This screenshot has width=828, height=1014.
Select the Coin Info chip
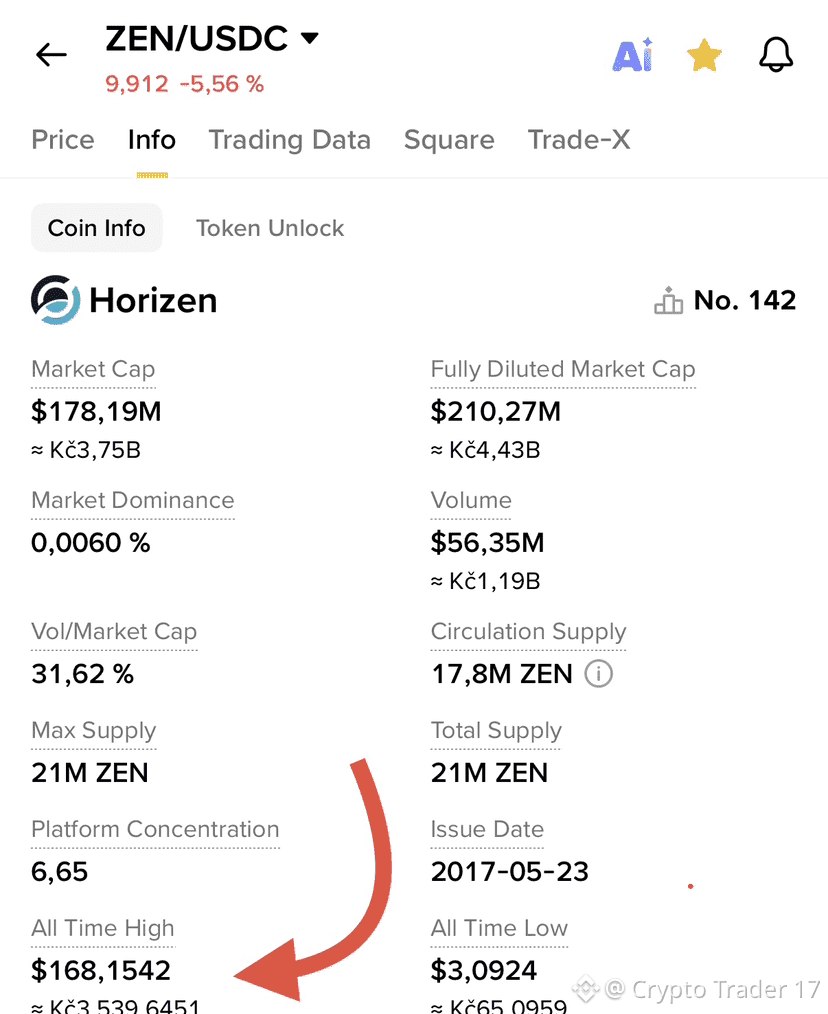(96, 228)
